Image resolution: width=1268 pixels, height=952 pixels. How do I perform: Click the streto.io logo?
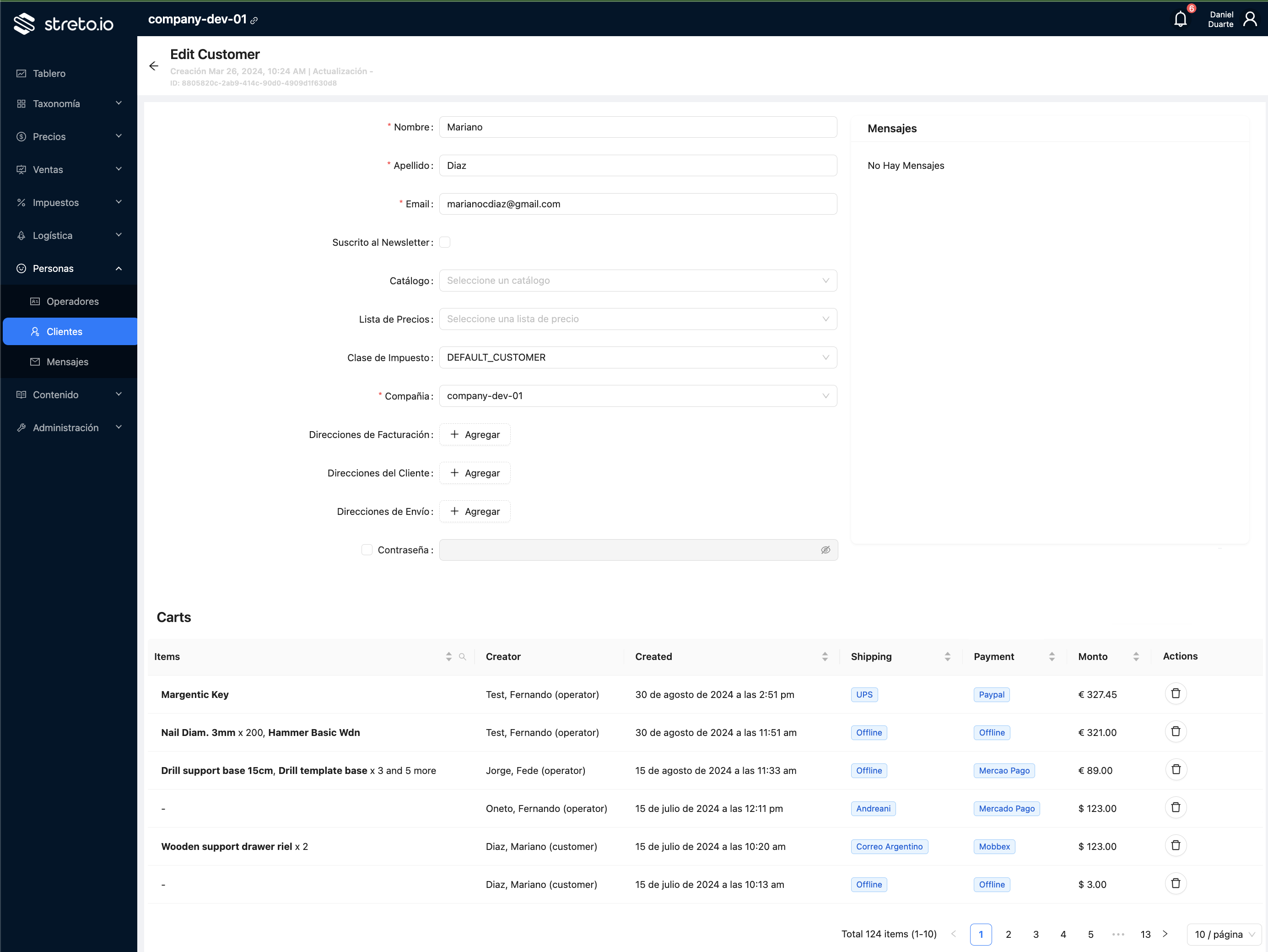(63, 23)
